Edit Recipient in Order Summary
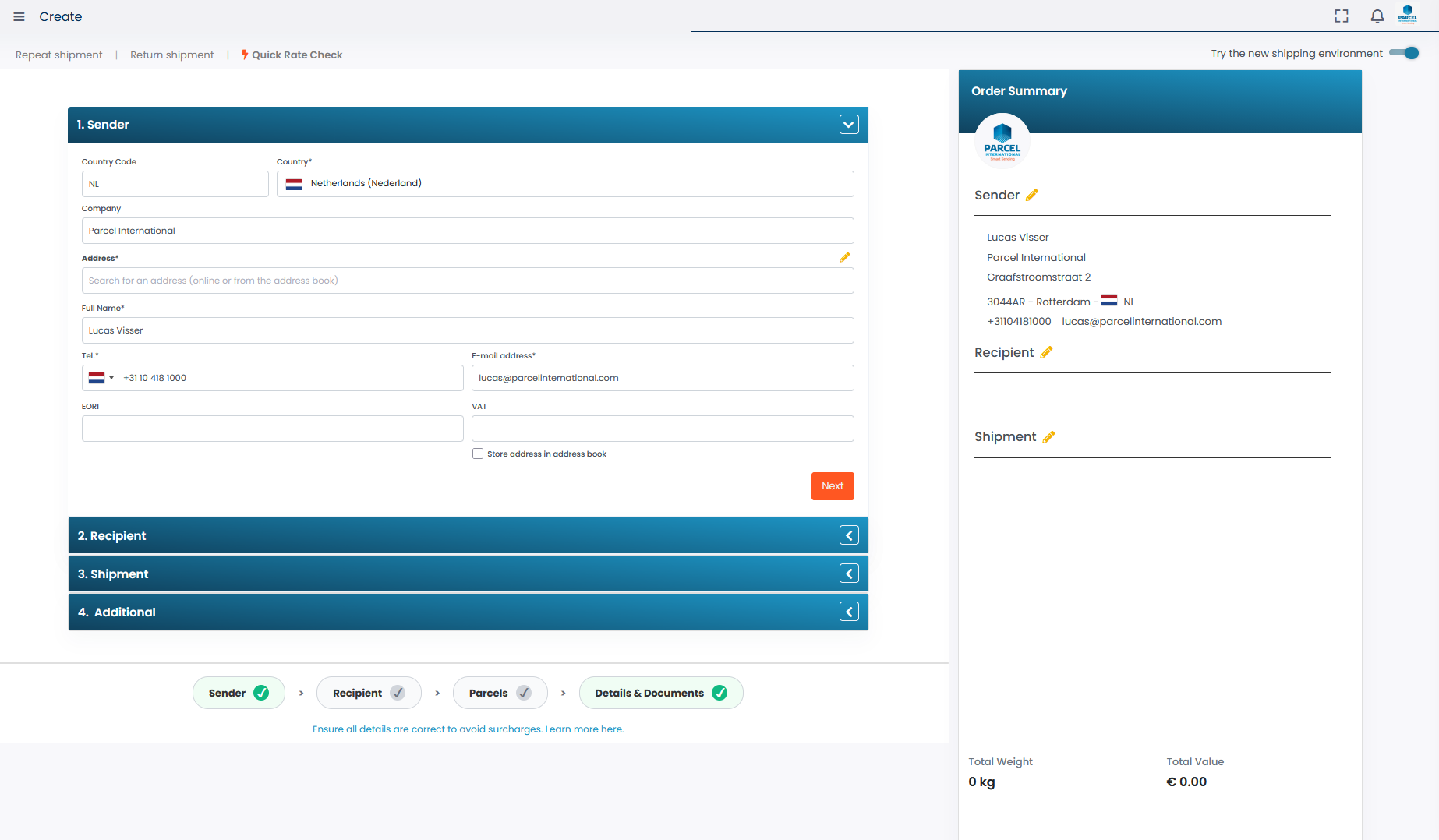Screen dimensions: 1439x840 1046,352
